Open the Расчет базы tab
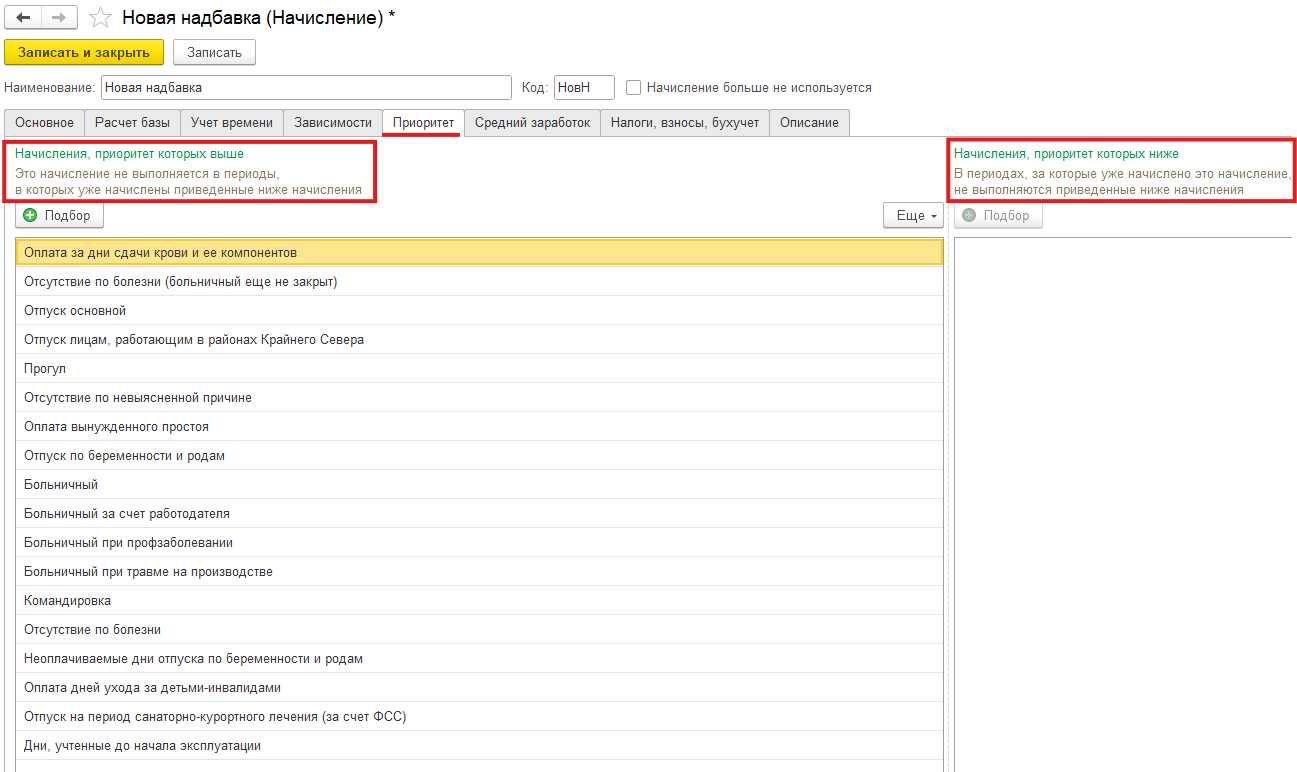Viewport: 1297px width, 772px height. click(132, 122)
